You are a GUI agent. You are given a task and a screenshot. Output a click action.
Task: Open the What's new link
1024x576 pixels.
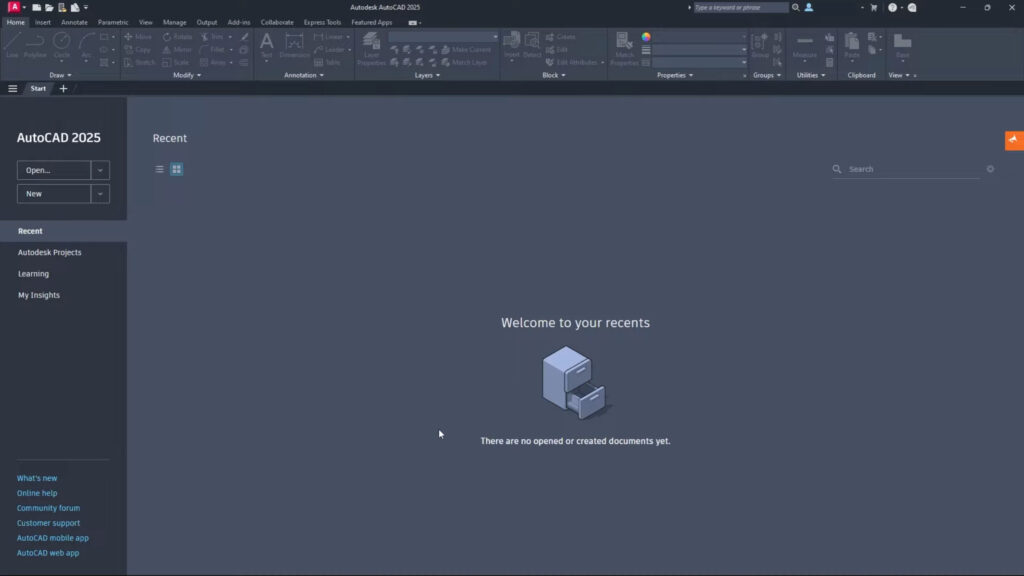pos(37,478)
